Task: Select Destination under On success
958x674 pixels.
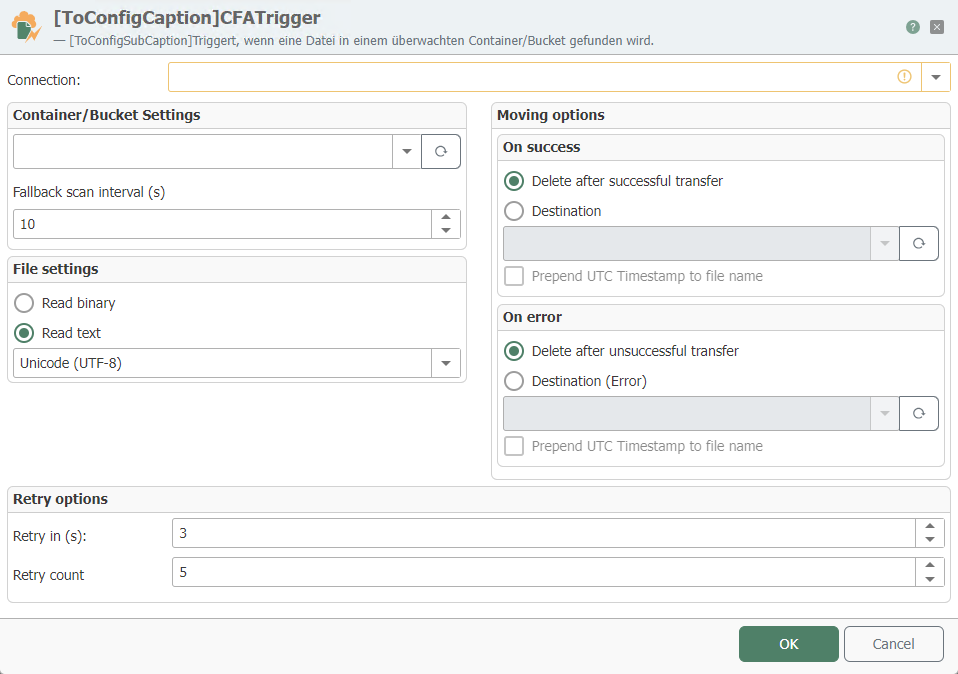Action: (514, 211)
